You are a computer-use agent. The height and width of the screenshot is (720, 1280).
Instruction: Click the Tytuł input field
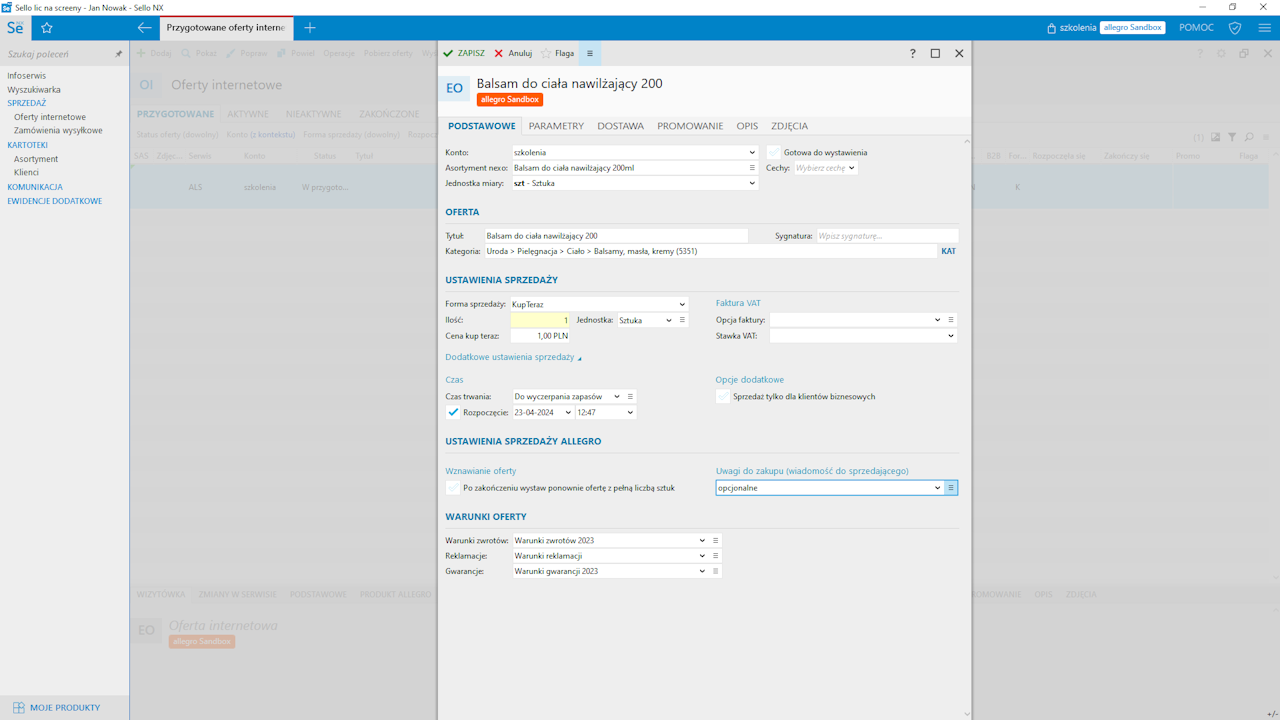pyautogui.click(x=615, y=236)
